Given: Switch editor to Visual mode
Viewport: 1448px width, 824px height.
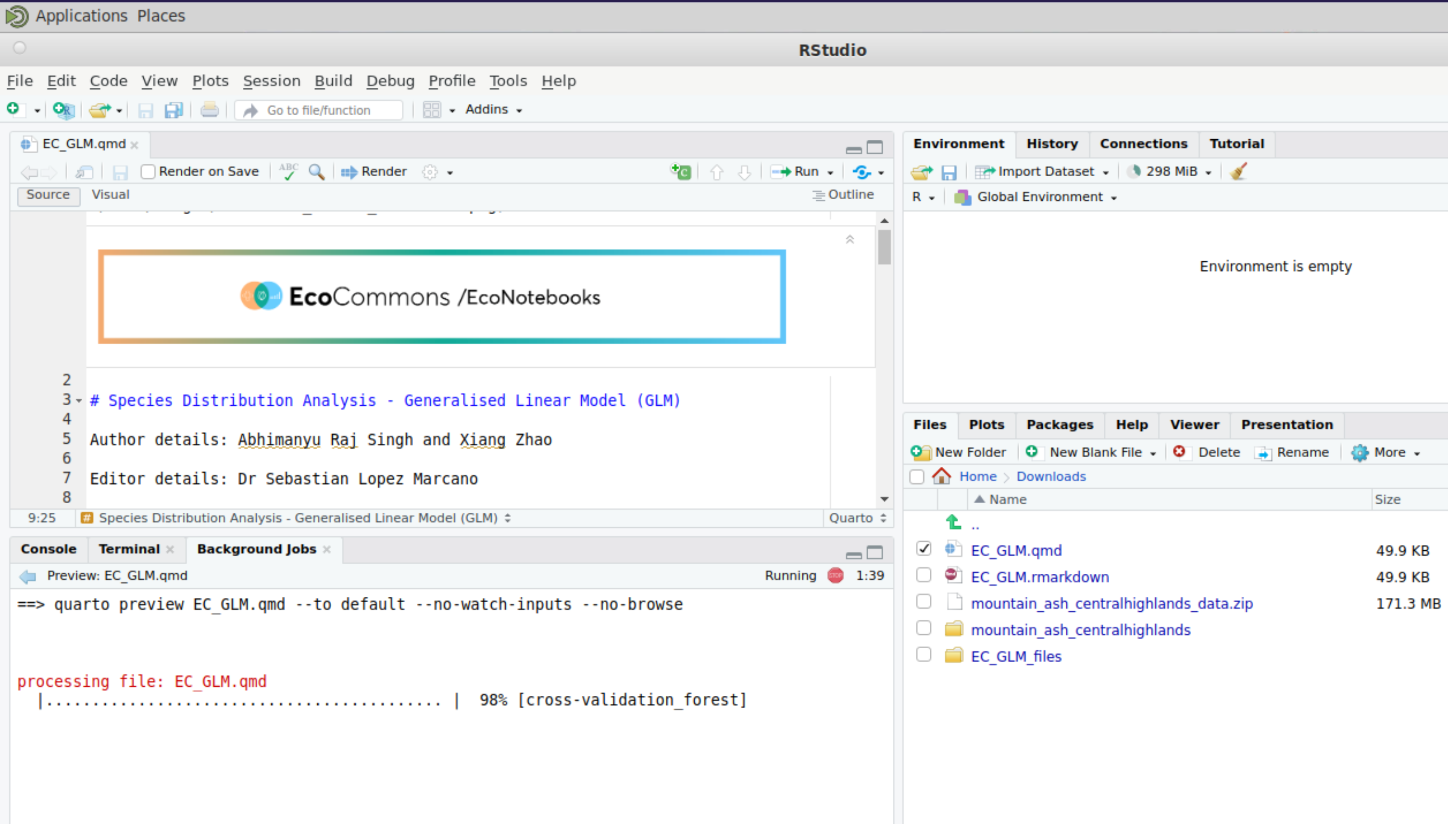Looking at the screenshot, I should (x=111, y=195).
